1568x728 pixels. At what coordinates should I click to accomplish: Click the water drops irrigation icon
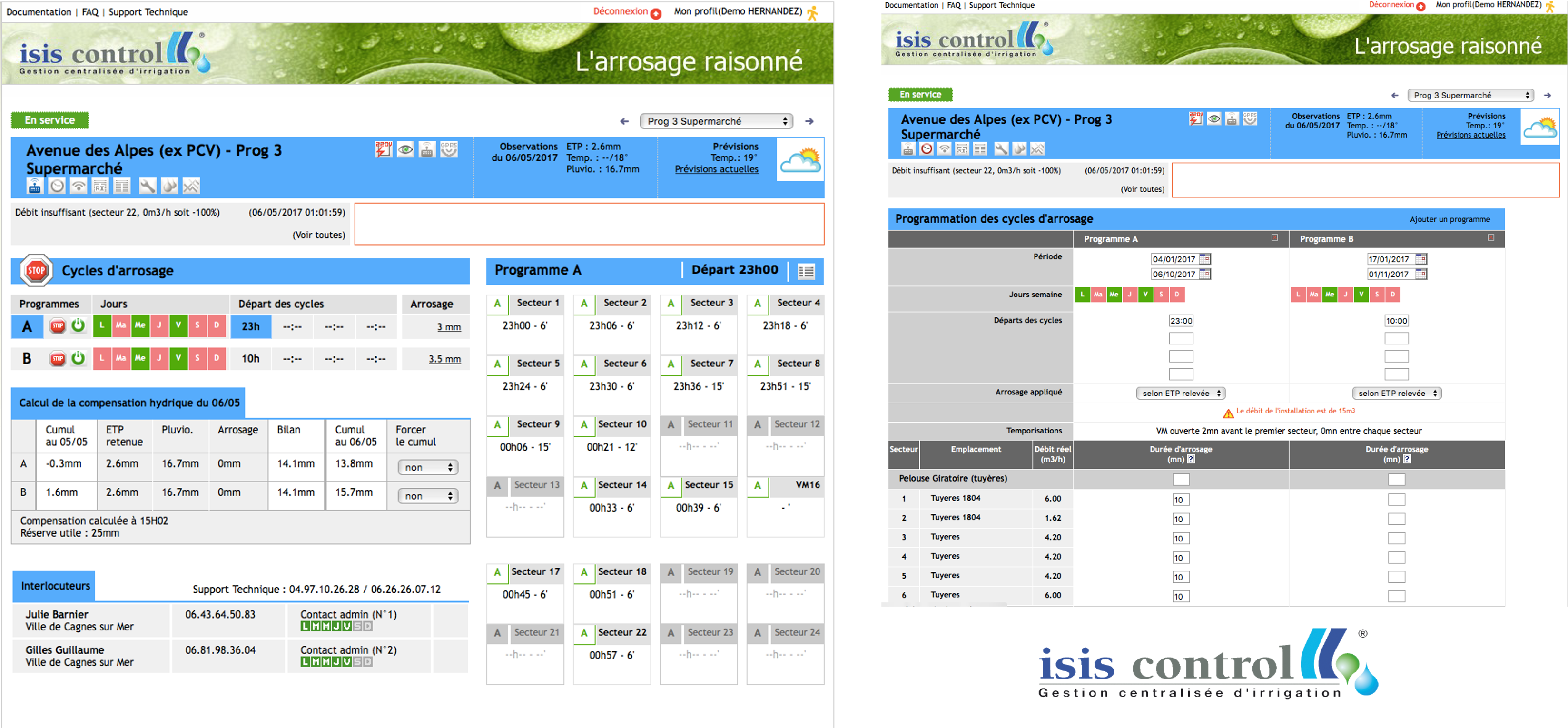(x=169, y=186)
